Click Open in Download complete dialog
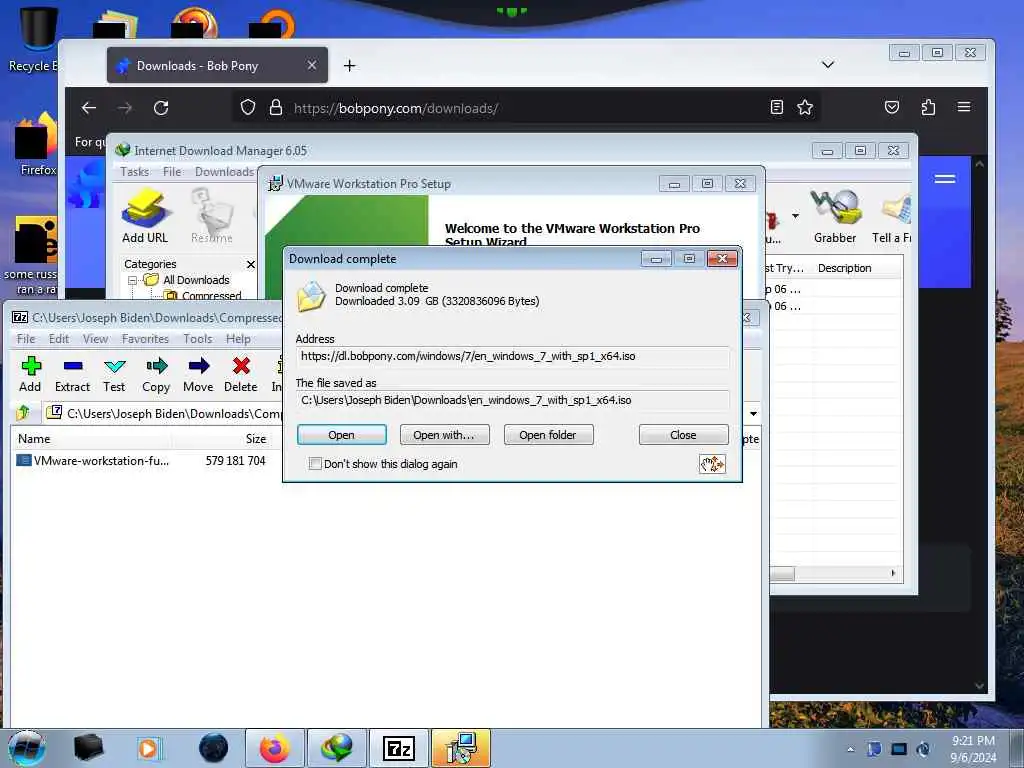The height and width of the screenshot is (768, 1024). pos(342,435)
